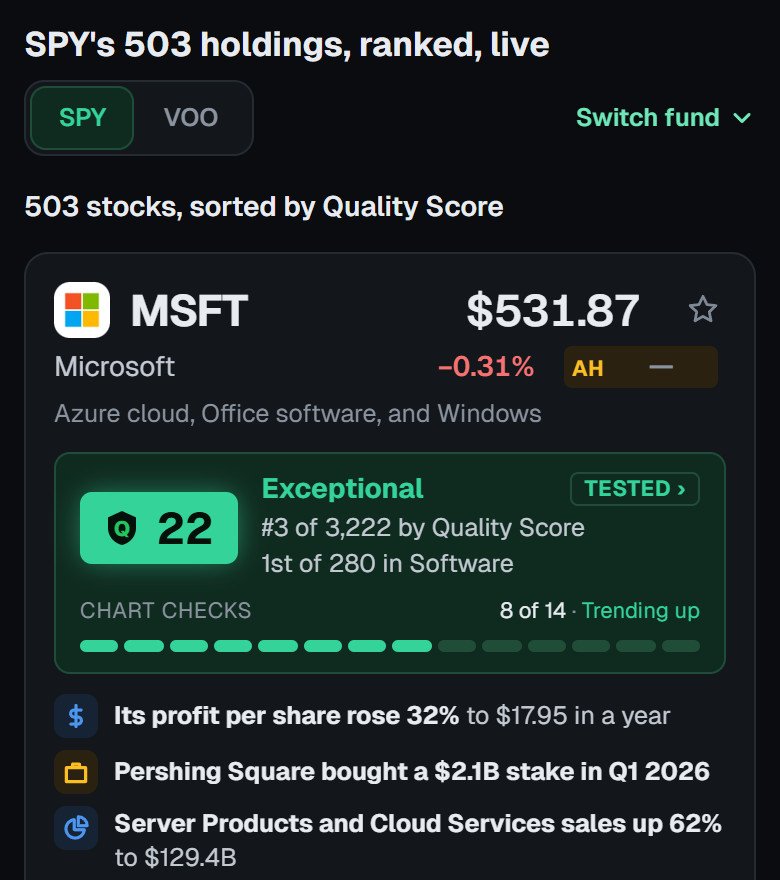Click the Exceptional rating label

coord(342,489)
